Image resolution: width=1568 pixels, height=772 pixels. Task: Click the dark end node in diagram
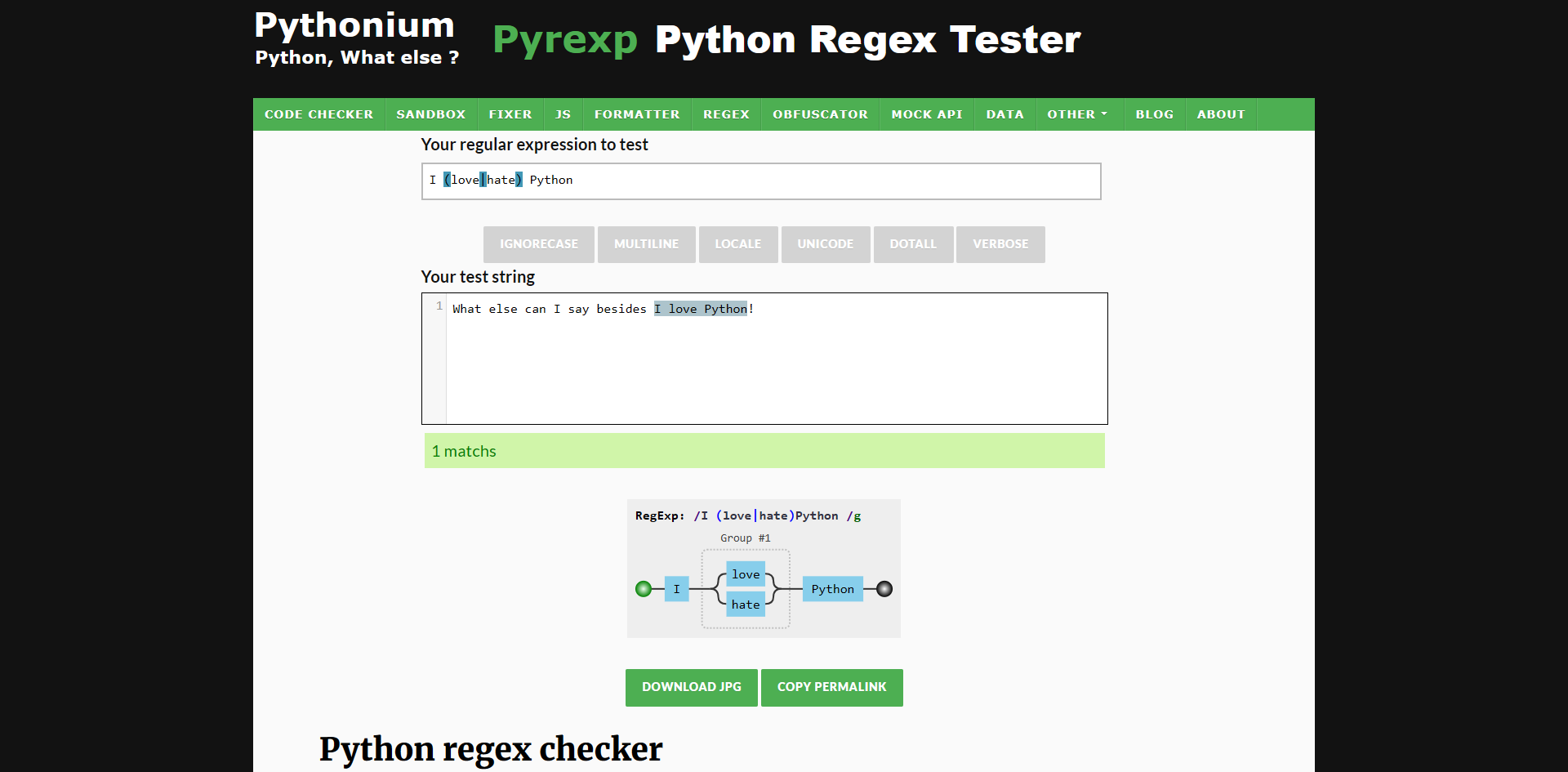coord(884,589)
